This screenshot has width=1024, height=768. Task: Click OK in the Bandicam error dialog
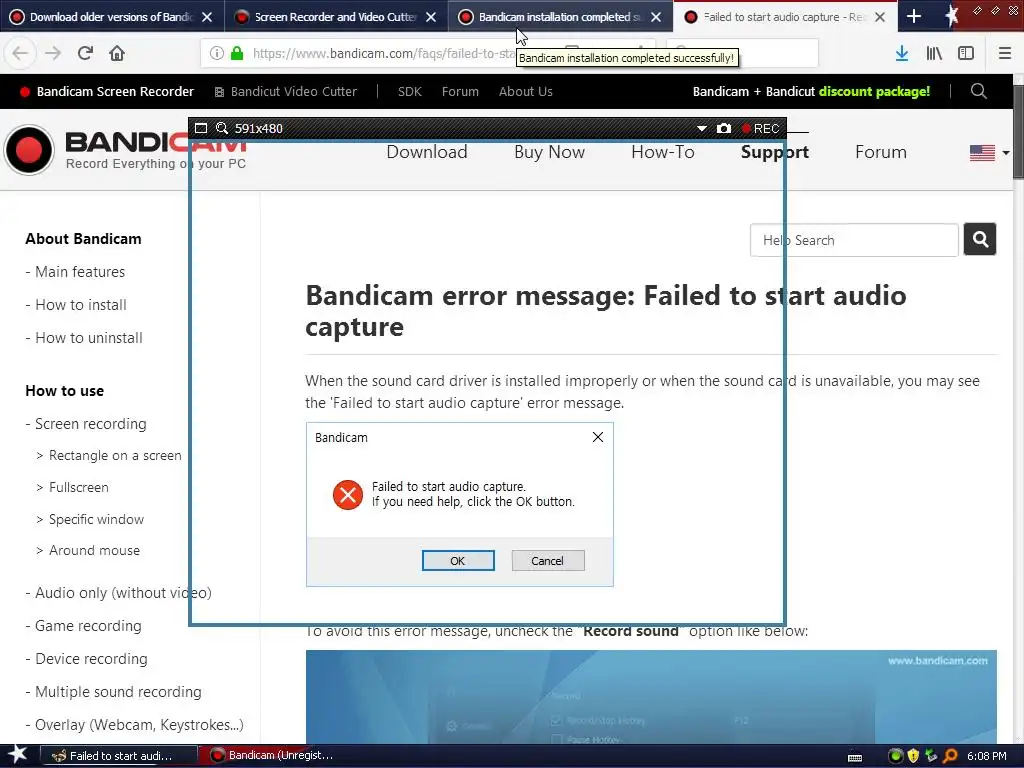point(458,560)
